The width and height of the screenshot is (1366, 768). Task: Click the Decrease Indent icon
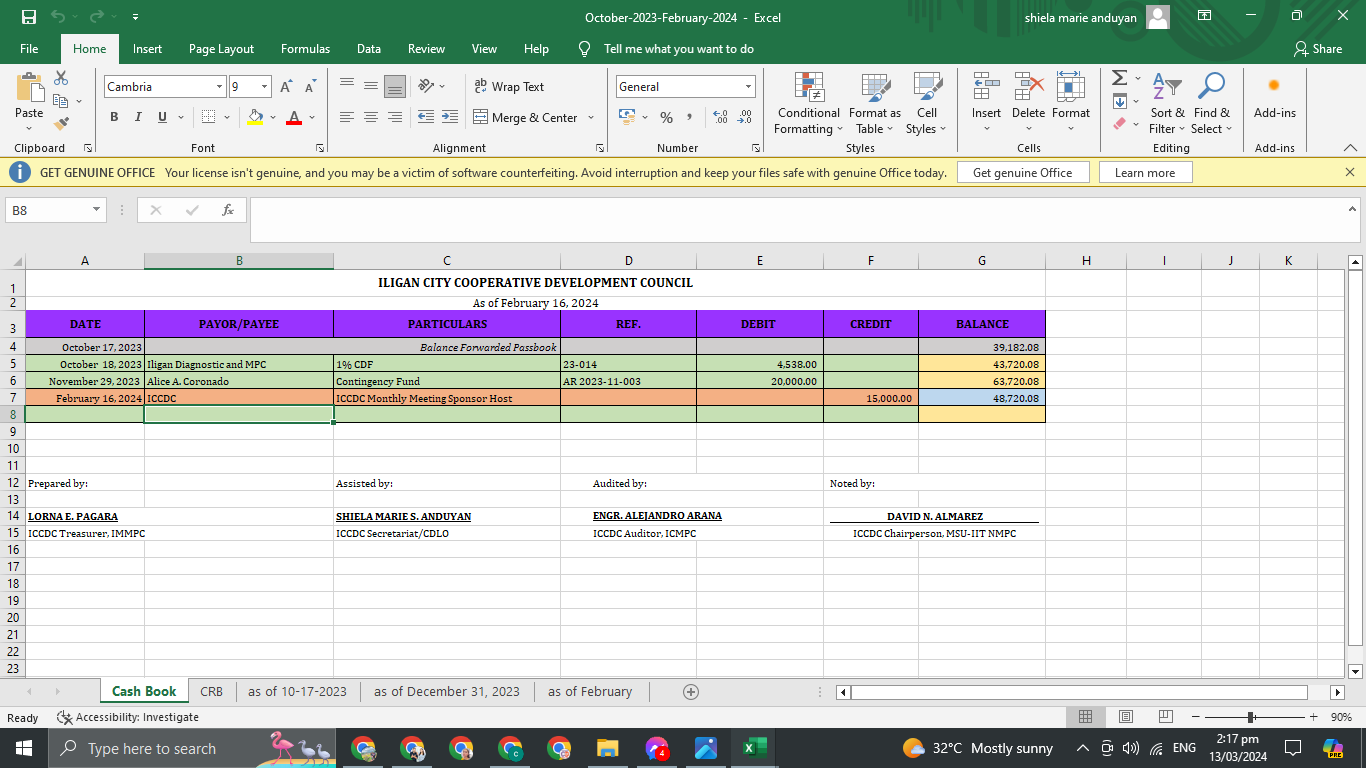(x=425, y=117)
